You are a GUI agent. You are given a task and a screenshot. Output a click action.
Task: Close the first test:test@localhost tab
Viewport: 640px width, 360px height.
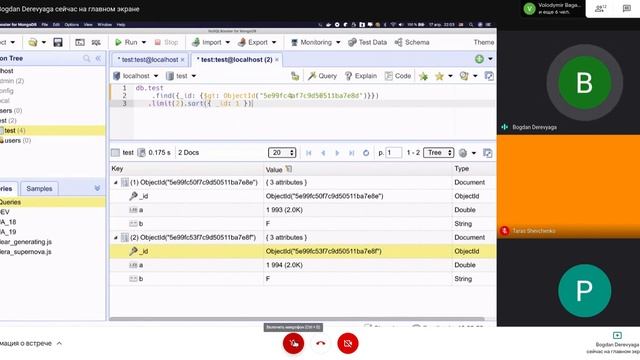tap(182, 60)
